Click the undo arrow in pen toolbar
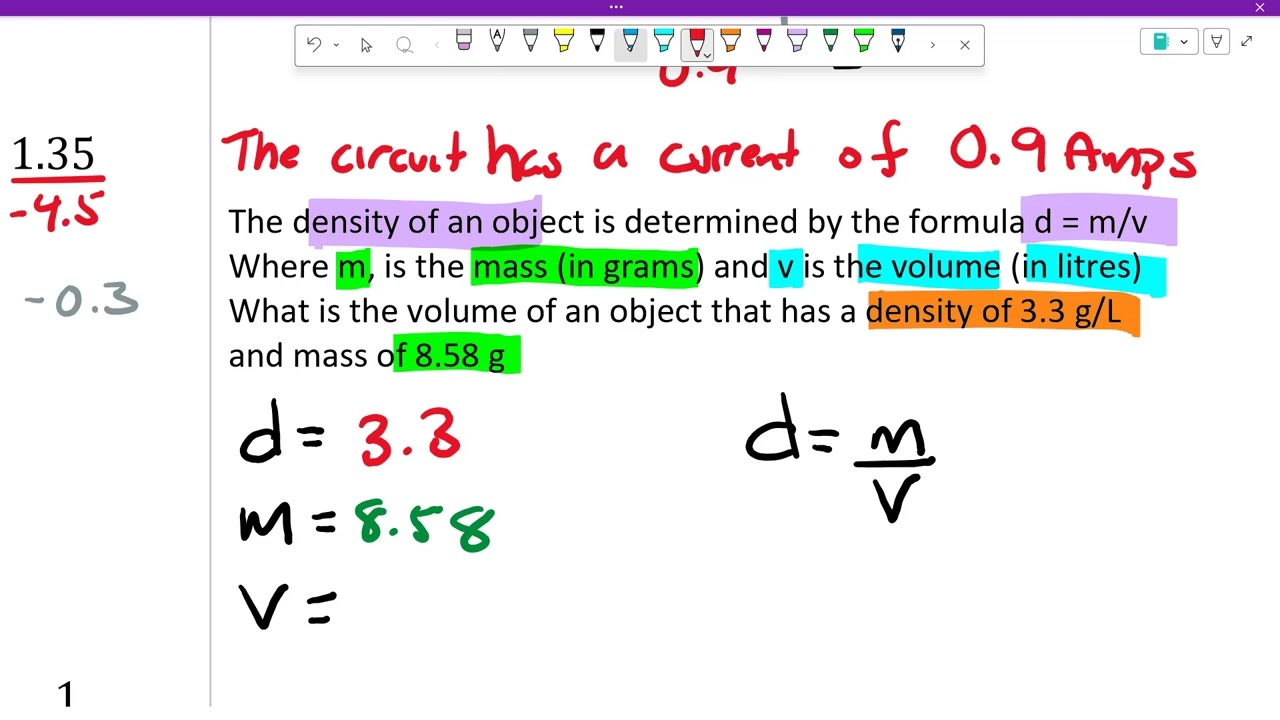Screen dimensions: 1280x720 (x=314, y=44)
